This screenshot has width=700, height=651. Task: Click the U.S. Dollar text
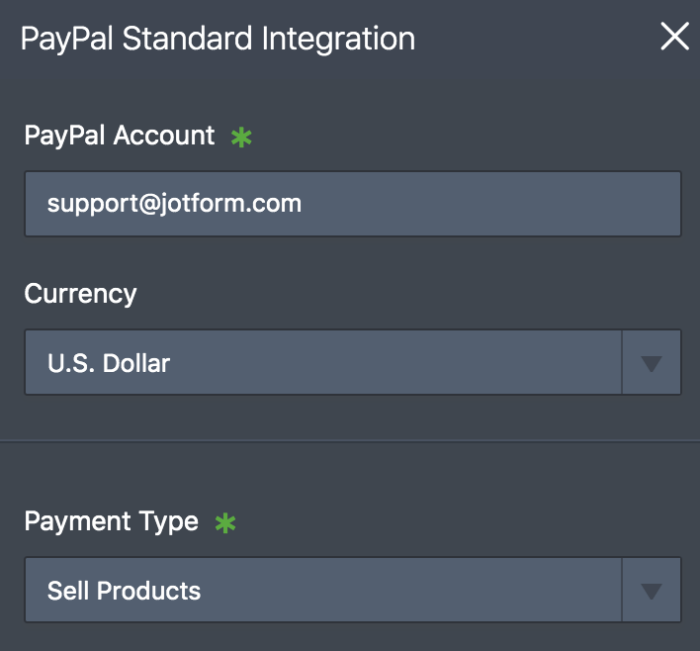[x=109, y=363]
